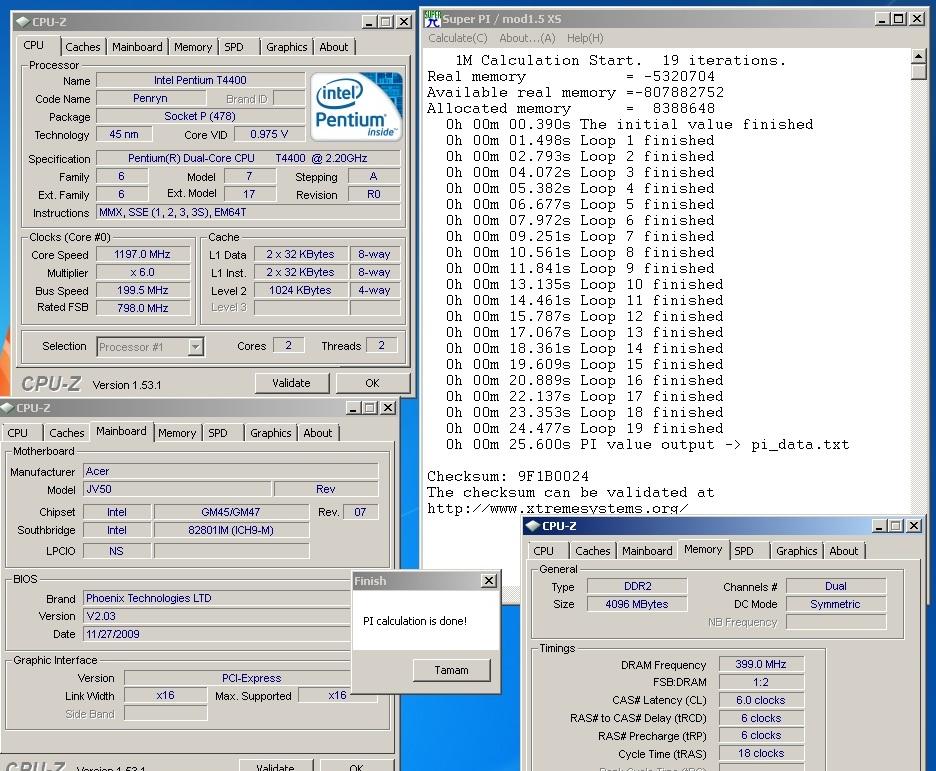Open Mainboard tab in Memory CPU-Z window
The height and width of the screenshot is (771, 936).
[647, 551]
